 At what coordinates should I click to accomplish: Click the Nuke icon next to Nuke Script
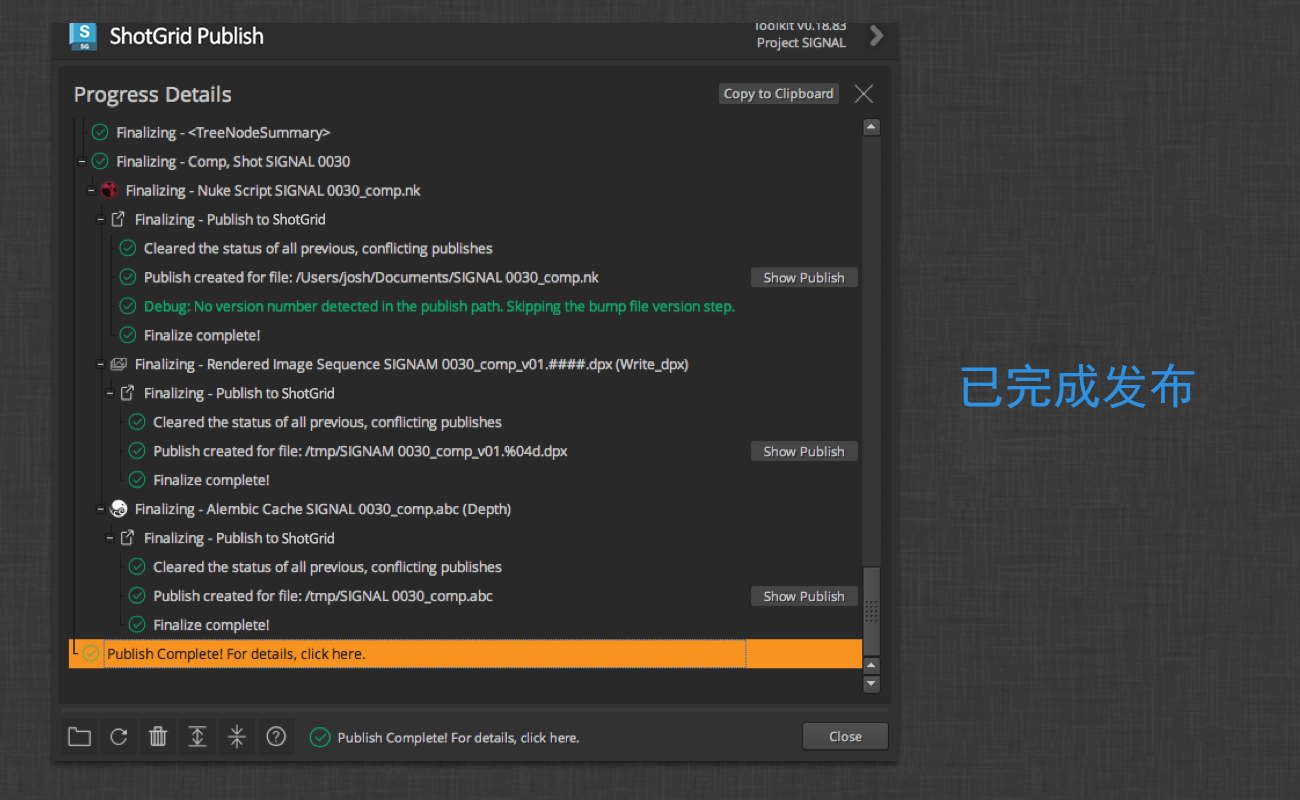coord(110,190)
